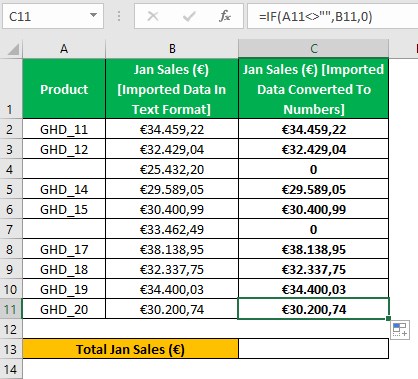Select the column A header
Image resolution: width=418 pixels, height=379 pixels.
(x=64, y=49)
